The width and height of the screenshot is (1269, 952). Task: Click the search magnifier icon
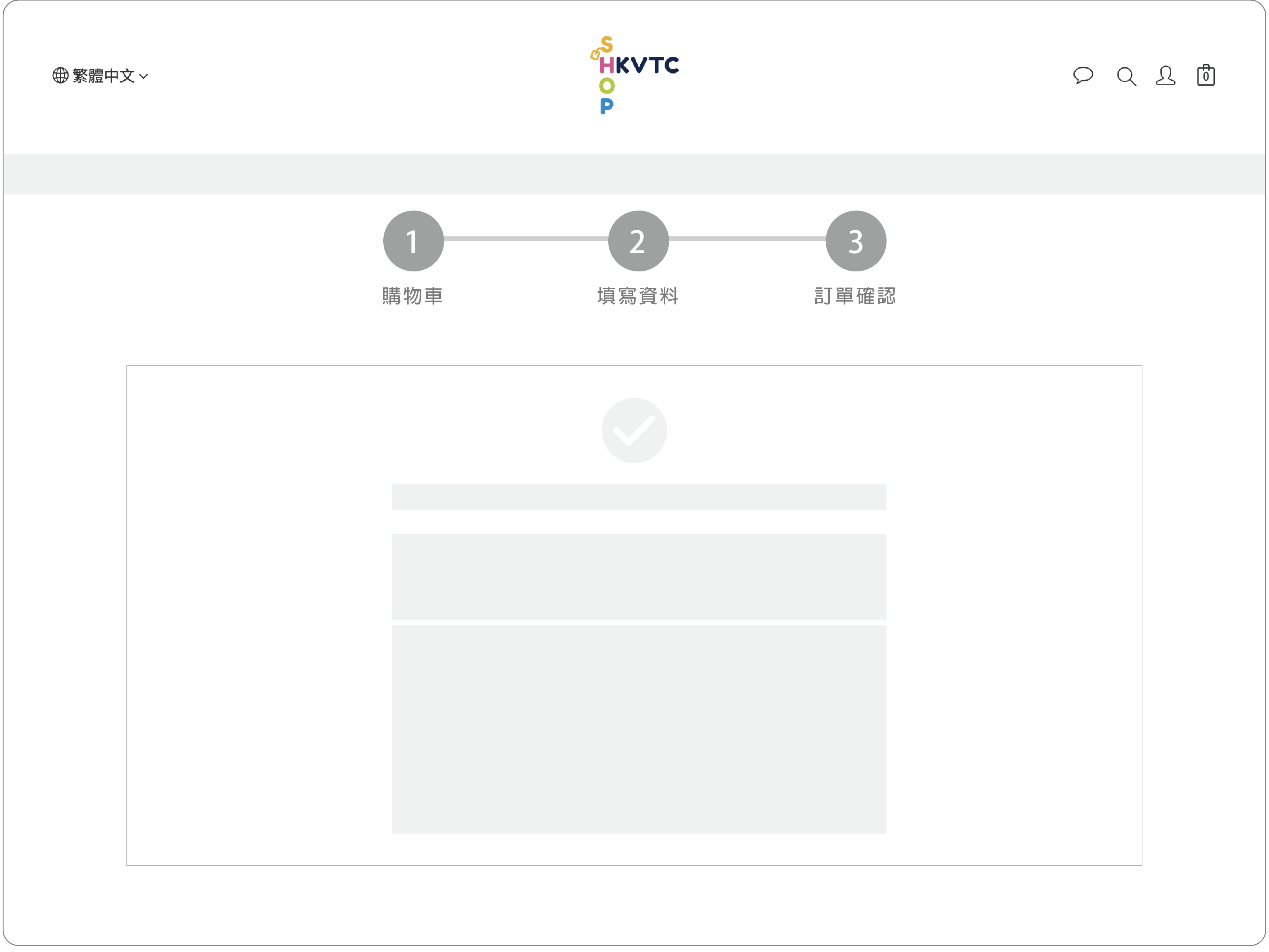(1126, 76)
